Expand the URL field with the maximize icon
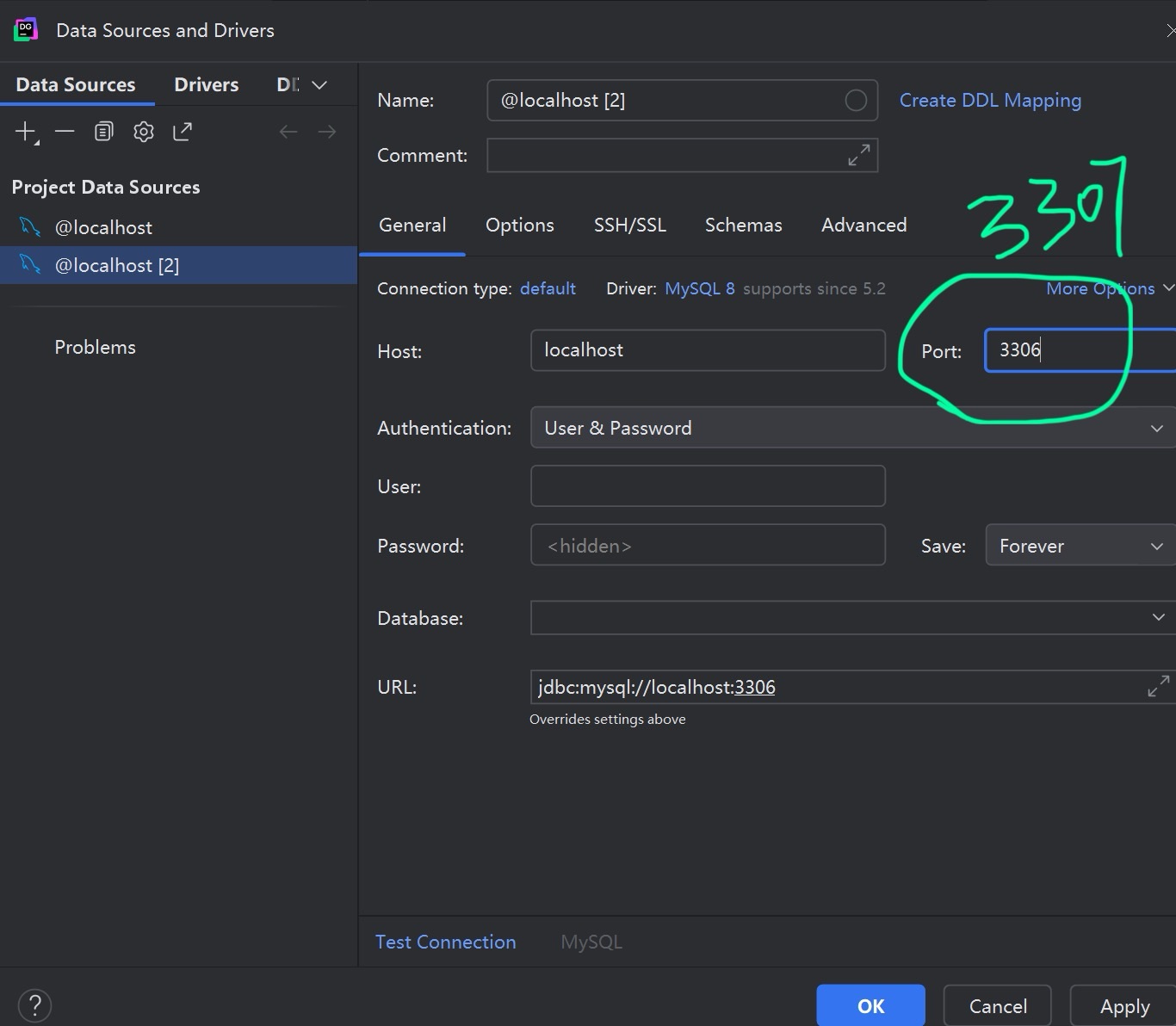Screen dimensions: 1176x1026 click(1158, 686)
